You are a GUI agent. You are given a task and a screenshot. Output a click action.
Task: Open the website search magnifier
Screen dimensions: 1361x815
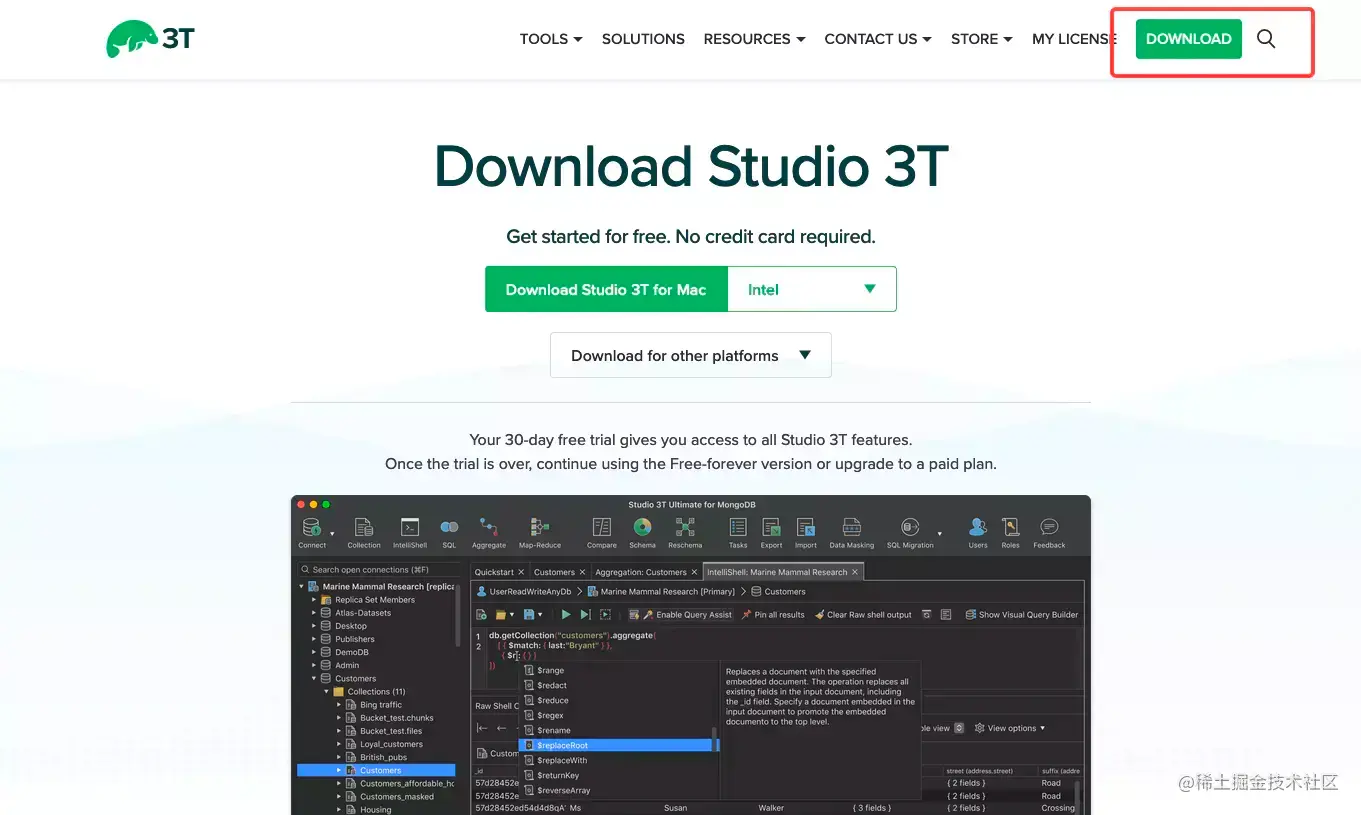1266,39
